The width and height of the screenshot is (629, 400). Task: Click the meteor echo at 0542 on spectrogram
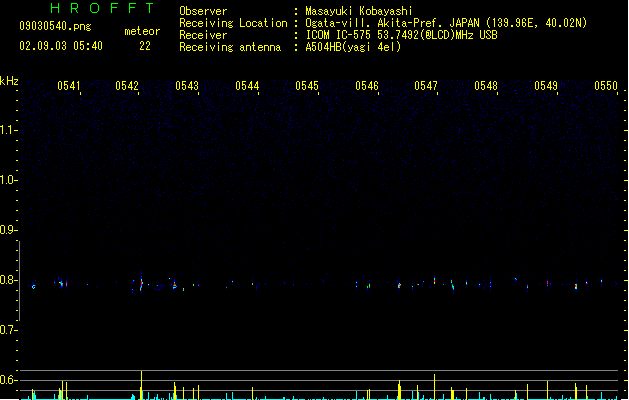click(141, 282)
